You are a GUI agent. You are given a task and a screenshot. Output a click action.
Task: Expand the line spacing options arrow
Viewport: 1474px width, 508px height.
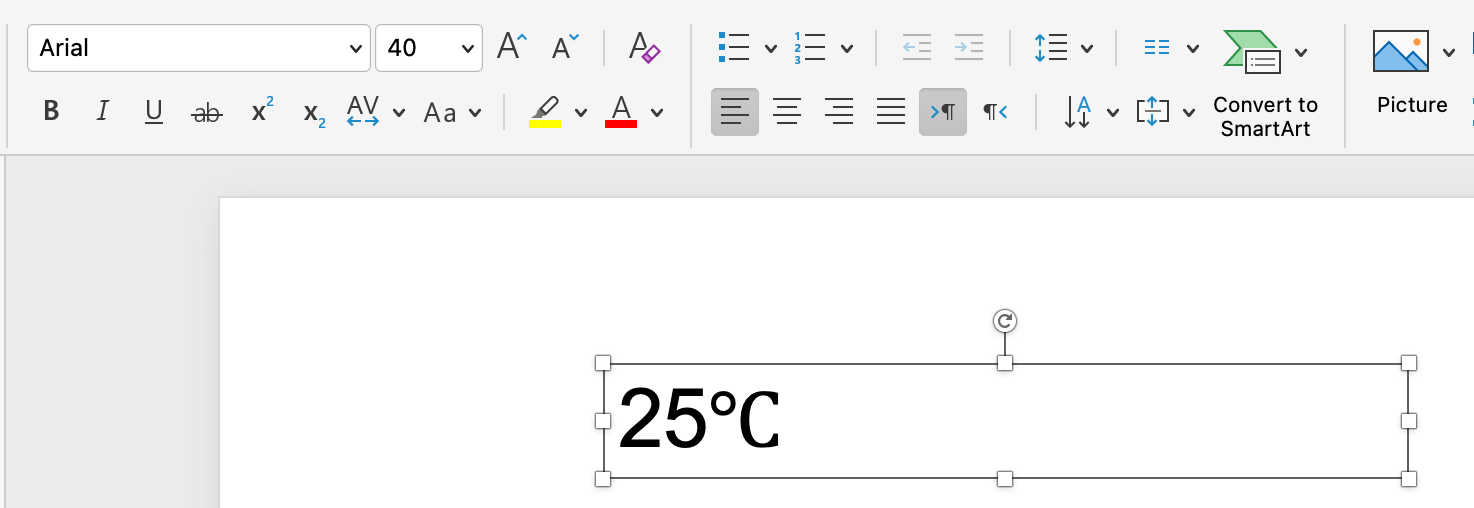[x=1087, y=48]
